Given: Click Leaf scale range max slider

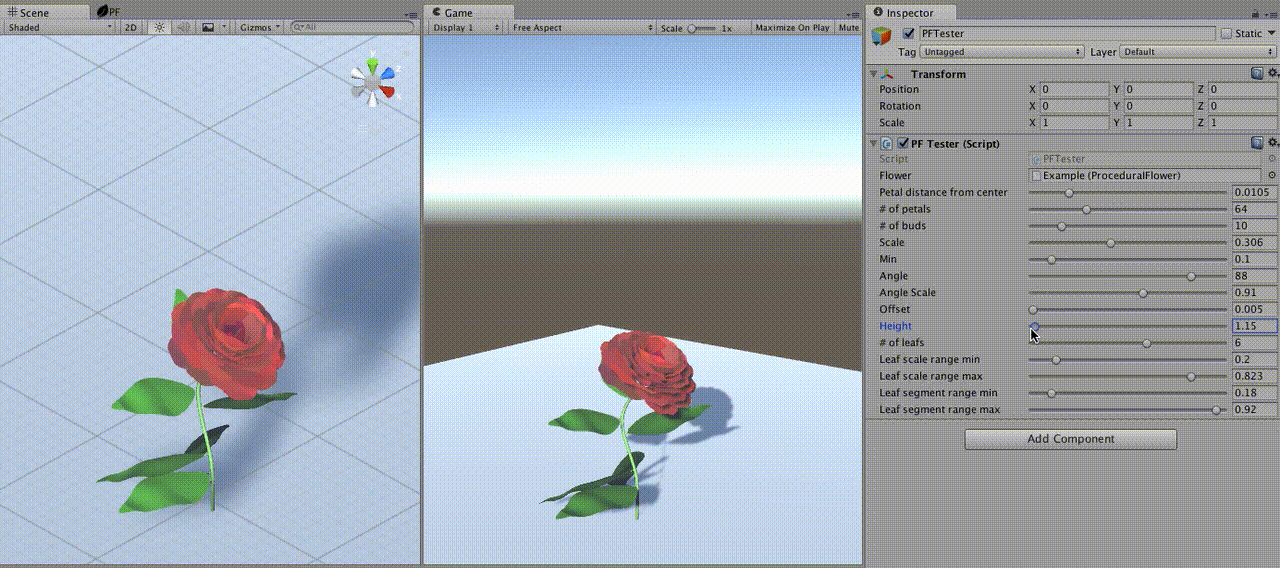Looking at the screenshot, I should pos(1127,376).
